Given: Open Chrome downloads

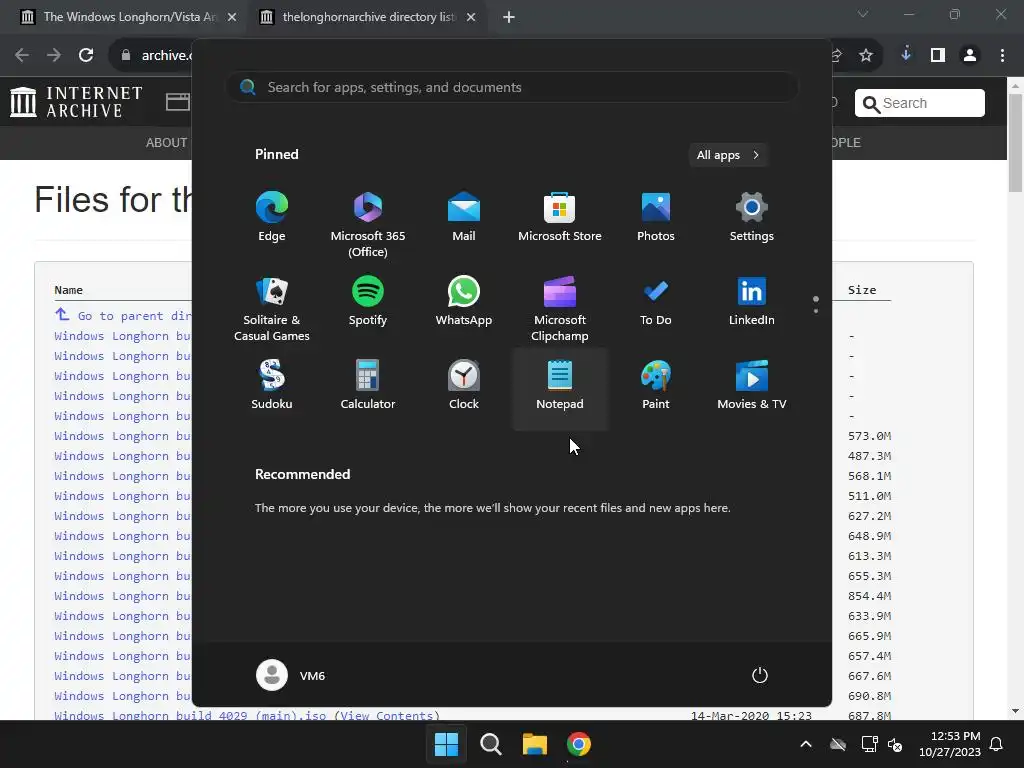Looking at the screenshot, I should point(906,56).
